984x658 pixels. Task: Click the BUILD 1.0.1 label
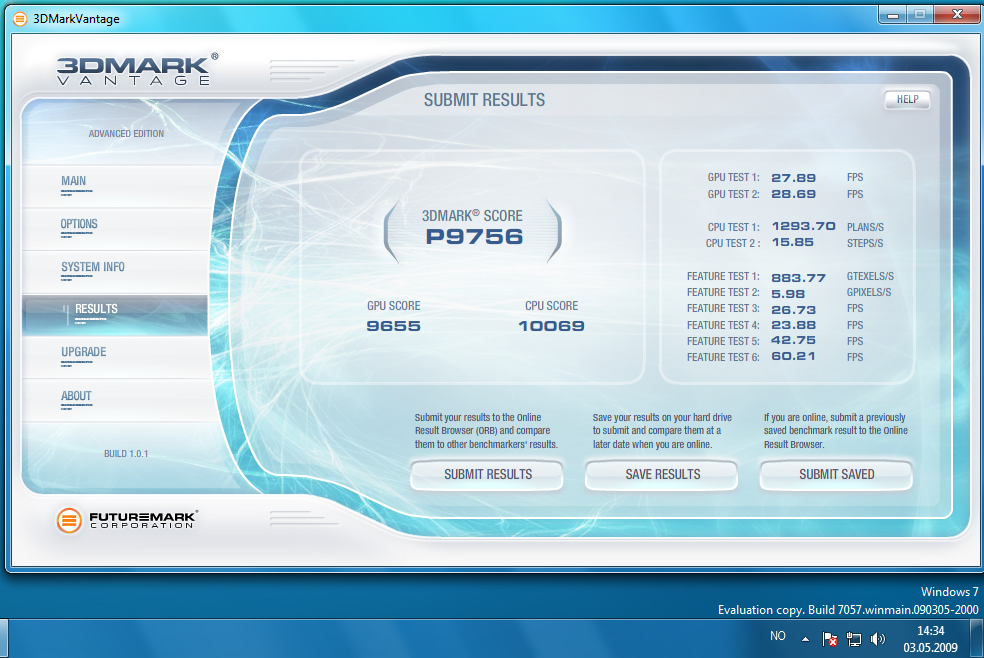click(x=126, y=454)
